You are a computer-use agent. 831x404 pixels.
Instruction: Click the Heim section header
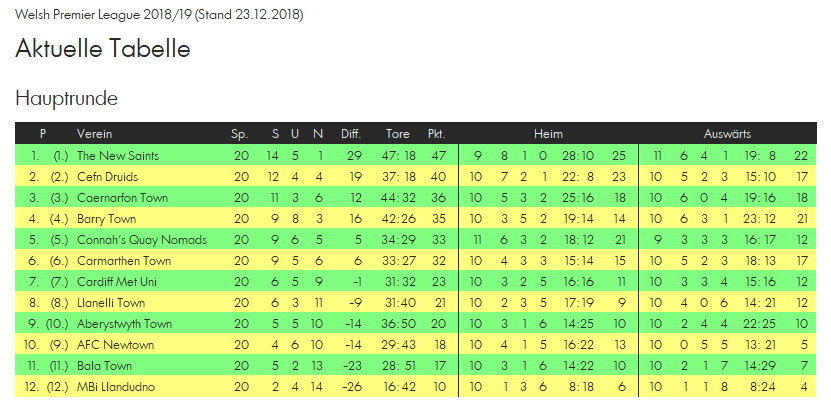549,134
